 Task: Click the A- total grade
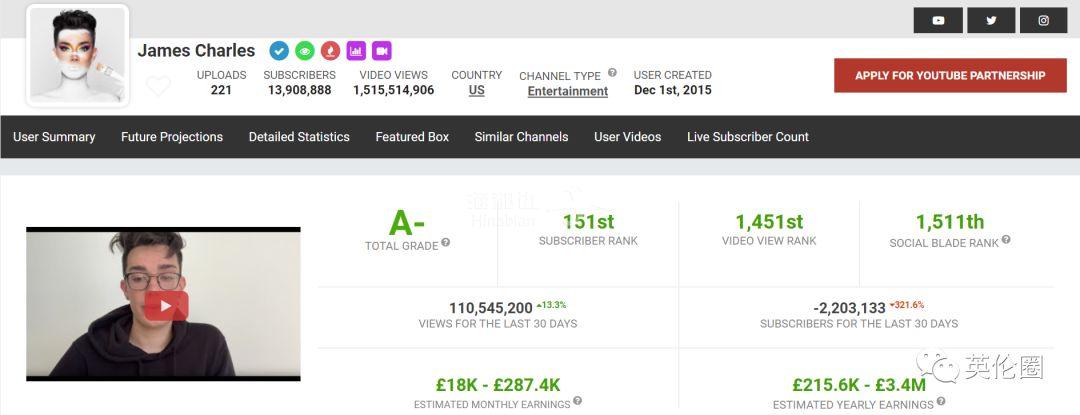click(x=407, y=222)
